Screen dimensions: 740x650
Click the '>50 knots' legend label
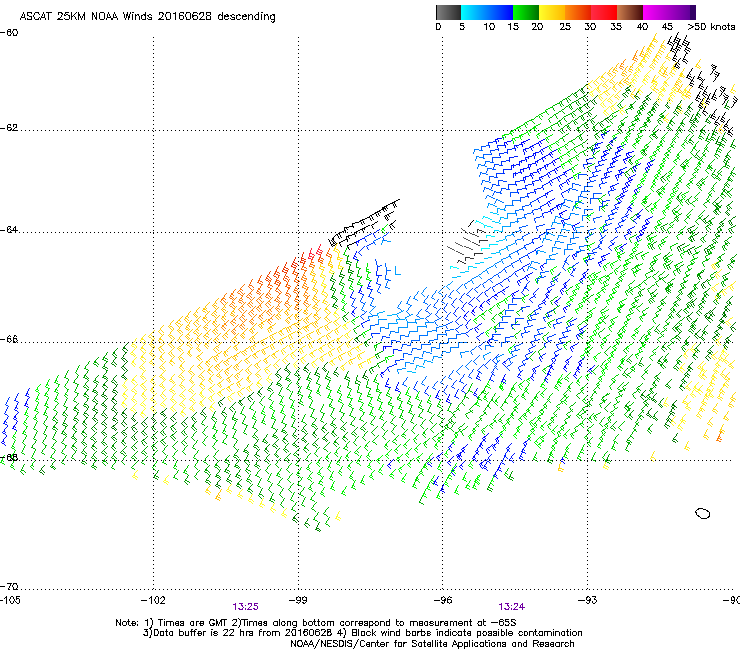711,27
